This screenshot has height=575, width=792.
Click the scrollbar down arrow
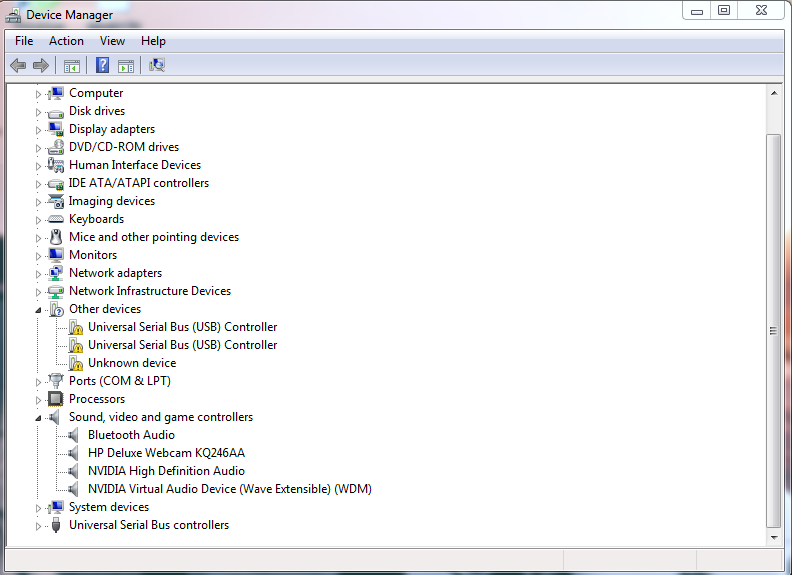tap(774, 538)
